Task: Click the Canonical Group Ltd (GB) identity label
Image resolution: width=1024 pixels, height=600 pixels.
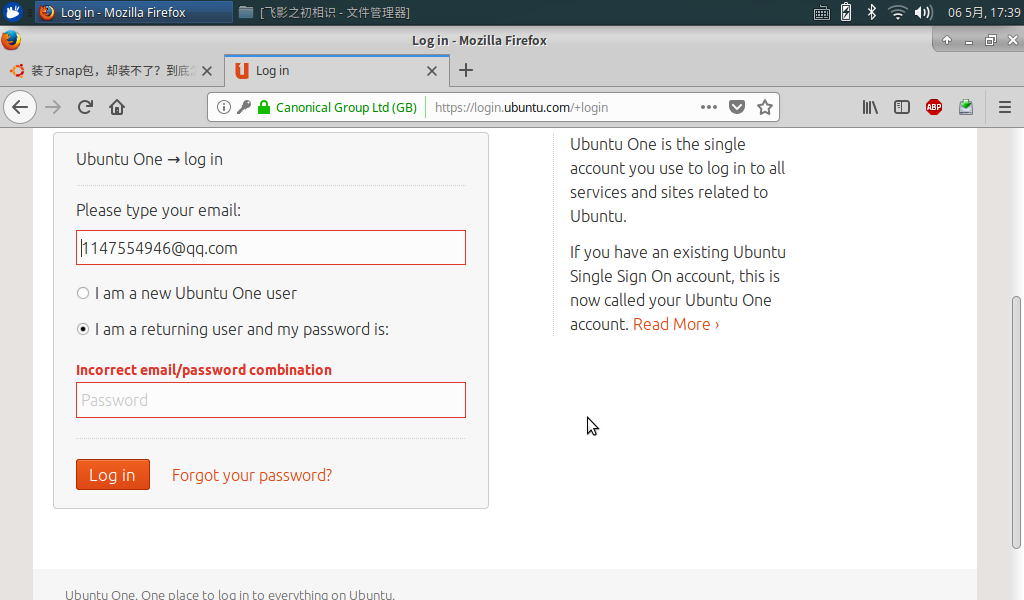Action: coord(346,107)
